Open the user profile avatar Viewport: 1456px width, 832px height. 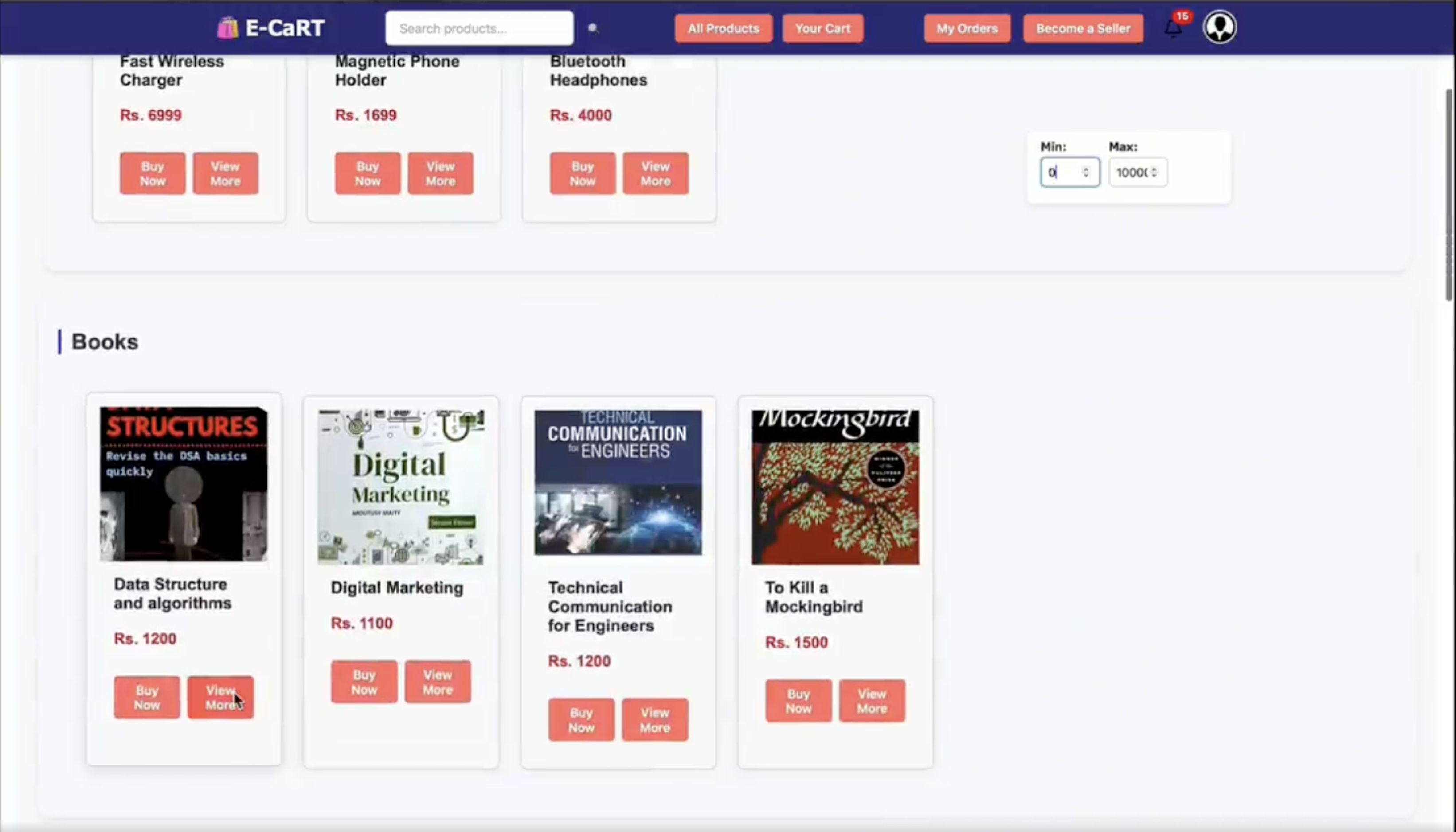[1220, 27]
